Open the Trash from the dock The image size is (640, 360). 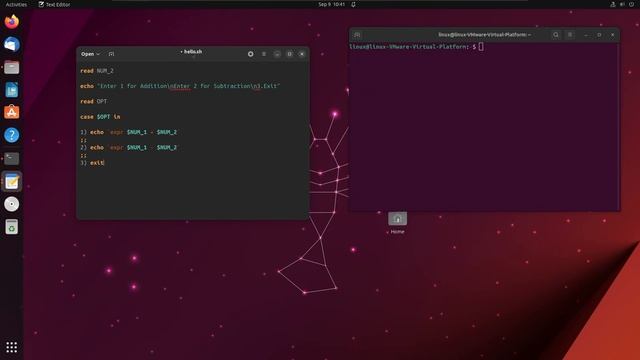click(11, 227)
